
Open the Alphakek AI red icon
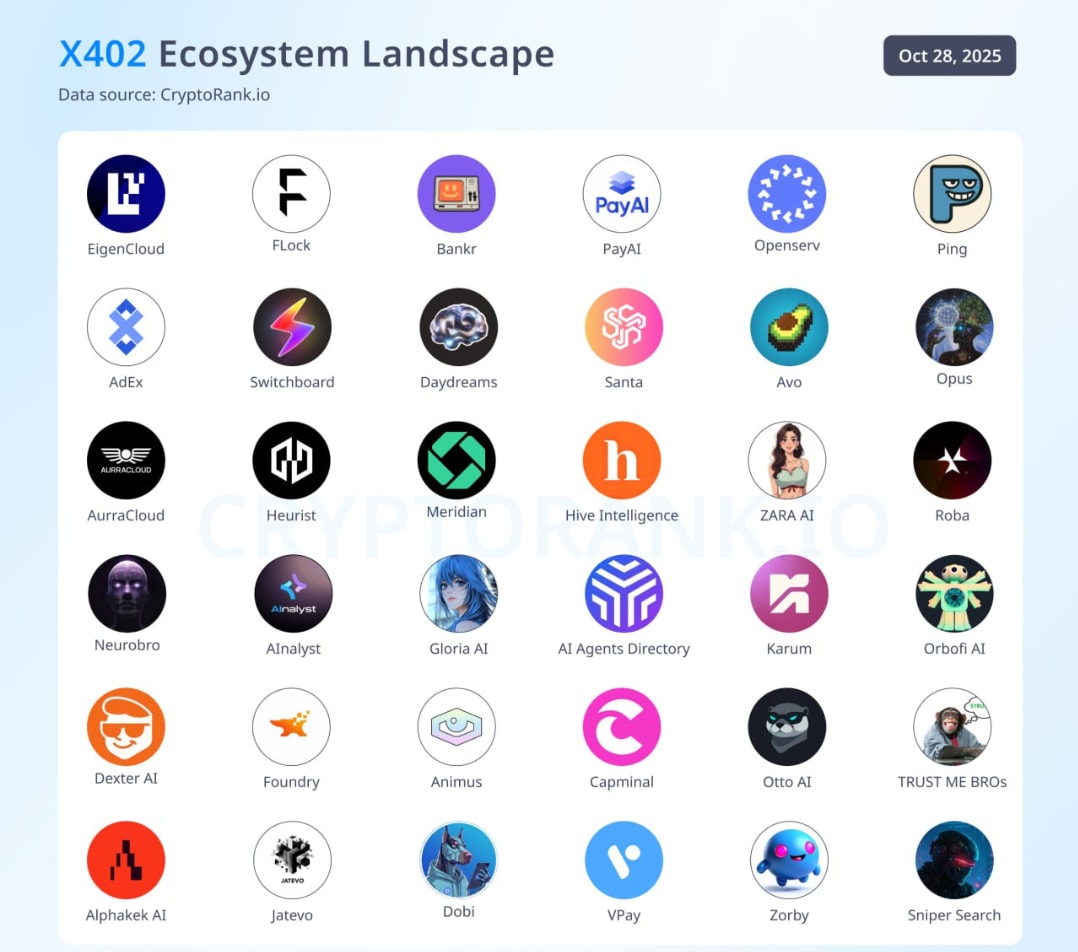(126, 861)
